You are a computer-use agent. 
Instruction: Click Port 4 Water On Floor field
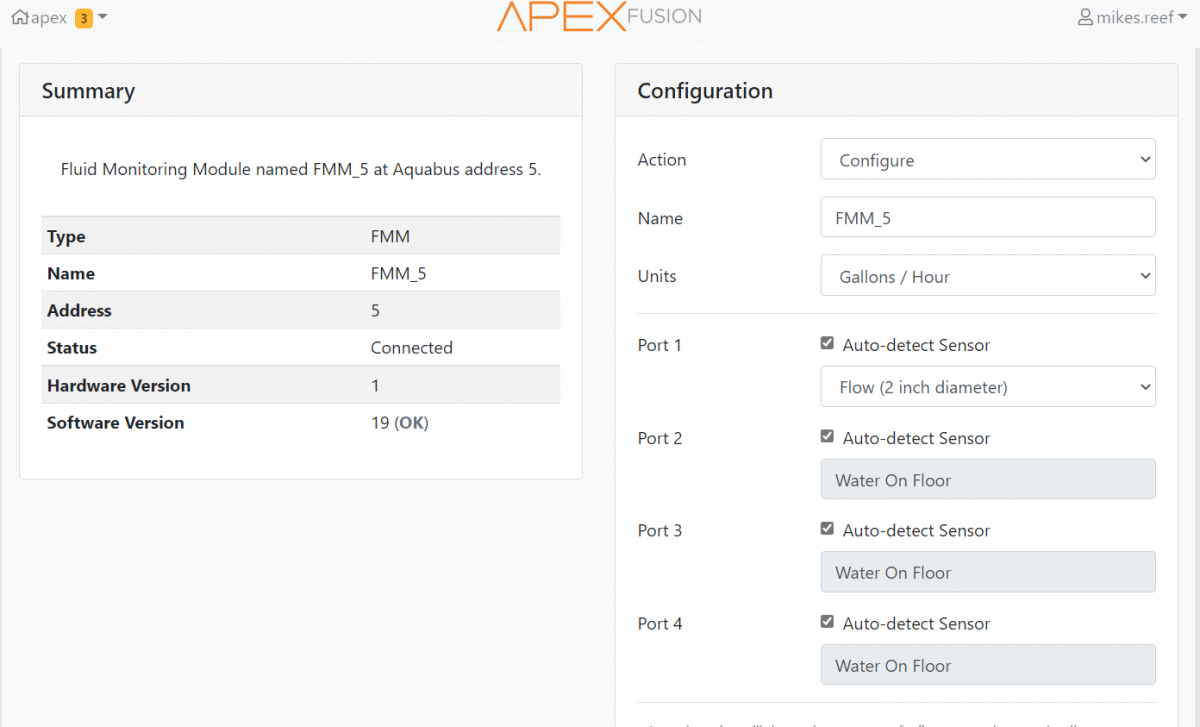click(x=987, y=665)
